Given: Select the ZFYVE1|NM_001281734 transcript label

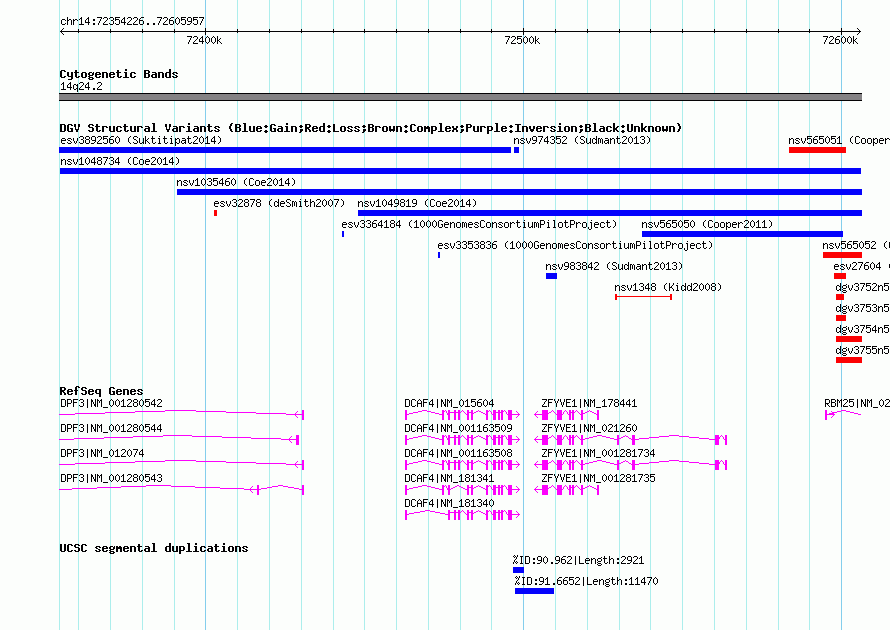Looking at the screenshot, I should coord(598,453).
